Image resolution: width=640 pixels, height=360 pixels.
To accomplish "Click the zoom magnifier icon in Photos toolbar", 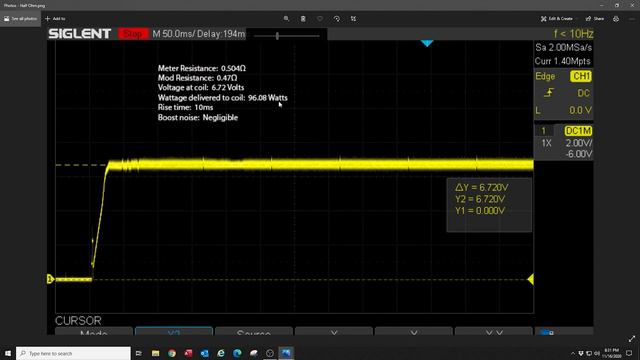I will (x=286, y=19).
